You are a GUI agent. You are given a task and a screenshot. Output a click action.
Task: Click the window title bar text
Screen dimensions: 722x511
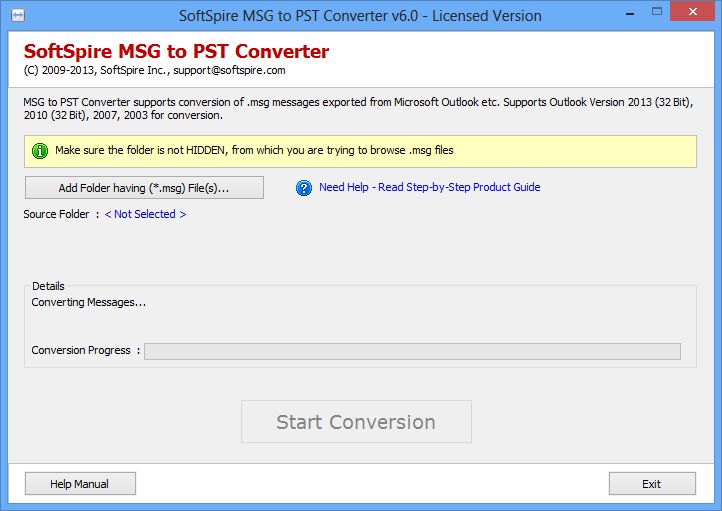tap(360, 16)
